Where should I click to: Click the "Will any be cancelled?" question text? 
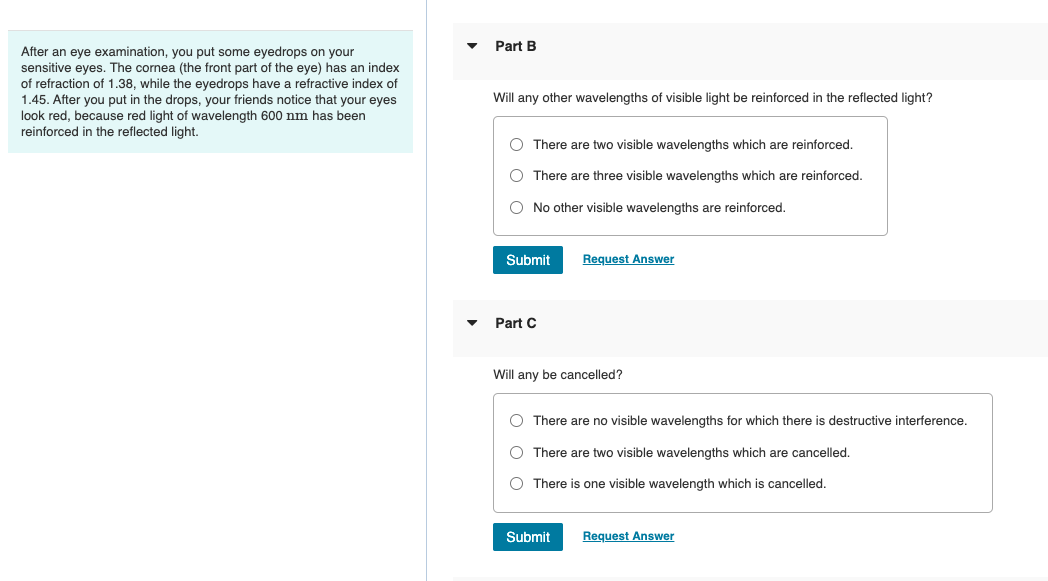(557, 375)
